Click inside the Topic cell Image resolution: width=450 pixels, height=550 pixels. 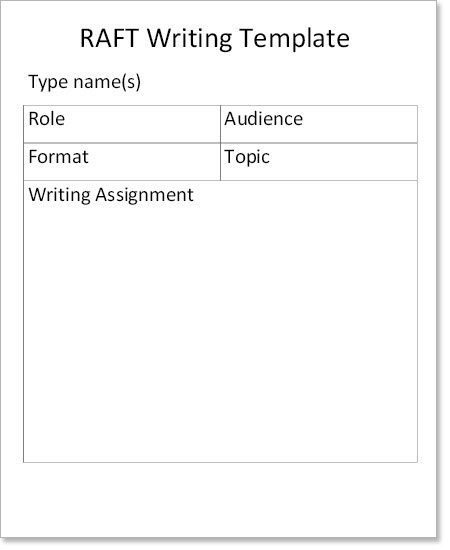319,162
